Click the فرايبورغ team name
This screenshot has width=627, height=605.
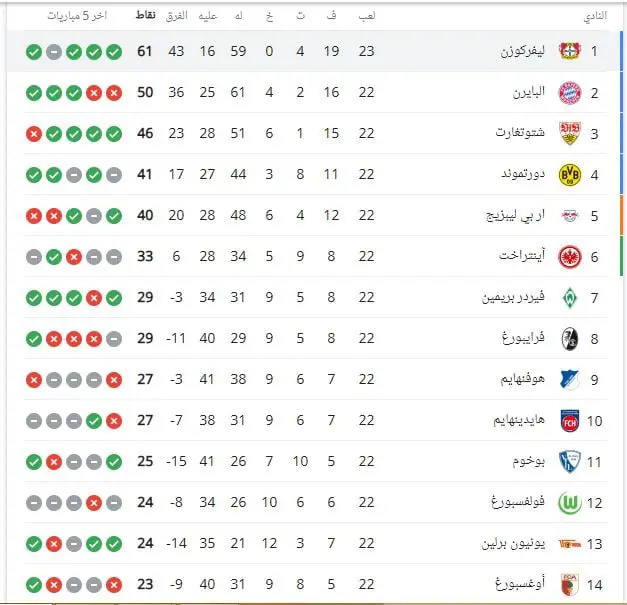tap(520, 339)
